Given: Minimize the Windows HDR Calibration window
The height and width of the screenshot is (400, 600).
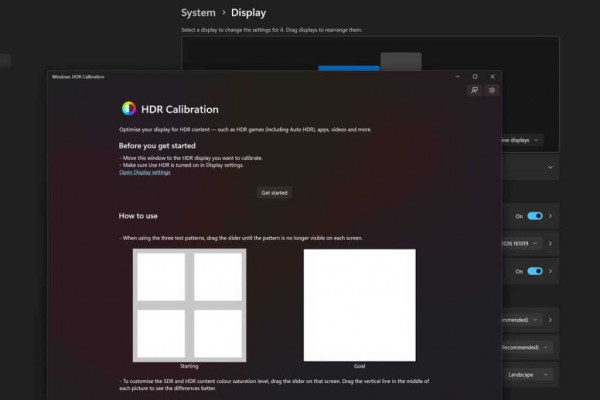Looking at the screenshot, I should click(x=458, y=77).
